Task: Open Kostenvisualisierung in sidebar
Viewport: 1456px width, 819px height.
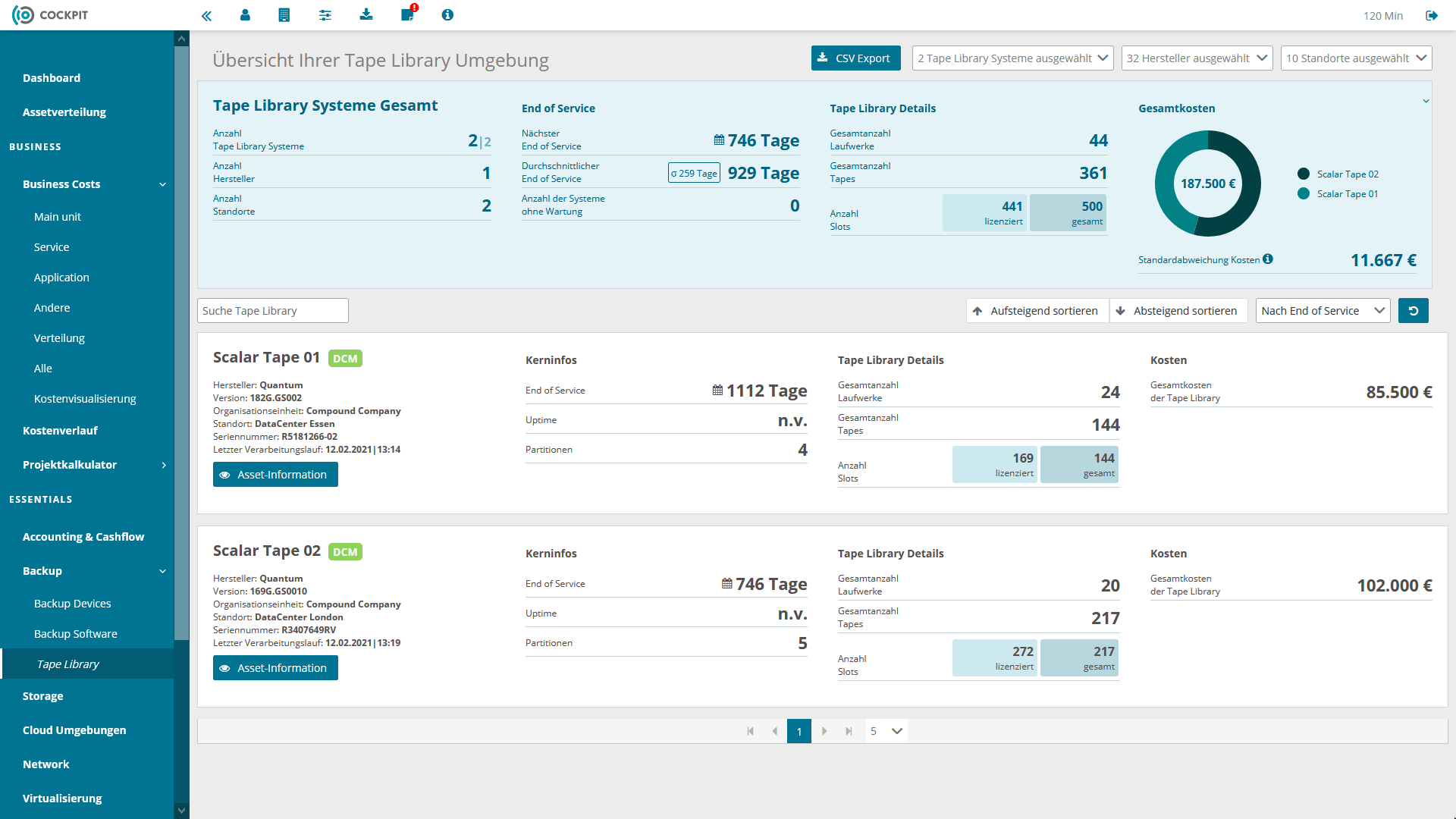Action: pyautogui.click(x=85, y=399)
